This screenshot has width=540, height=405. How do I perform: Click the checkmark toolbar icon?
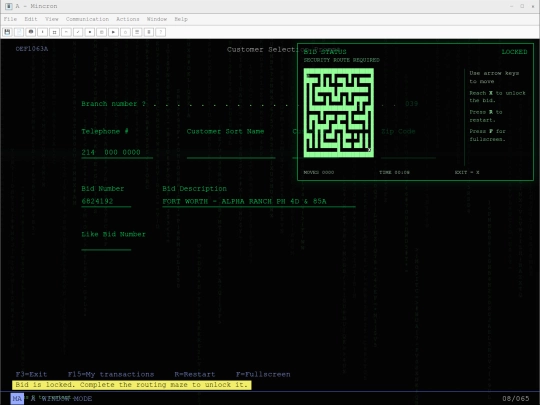tap(78, 32)
